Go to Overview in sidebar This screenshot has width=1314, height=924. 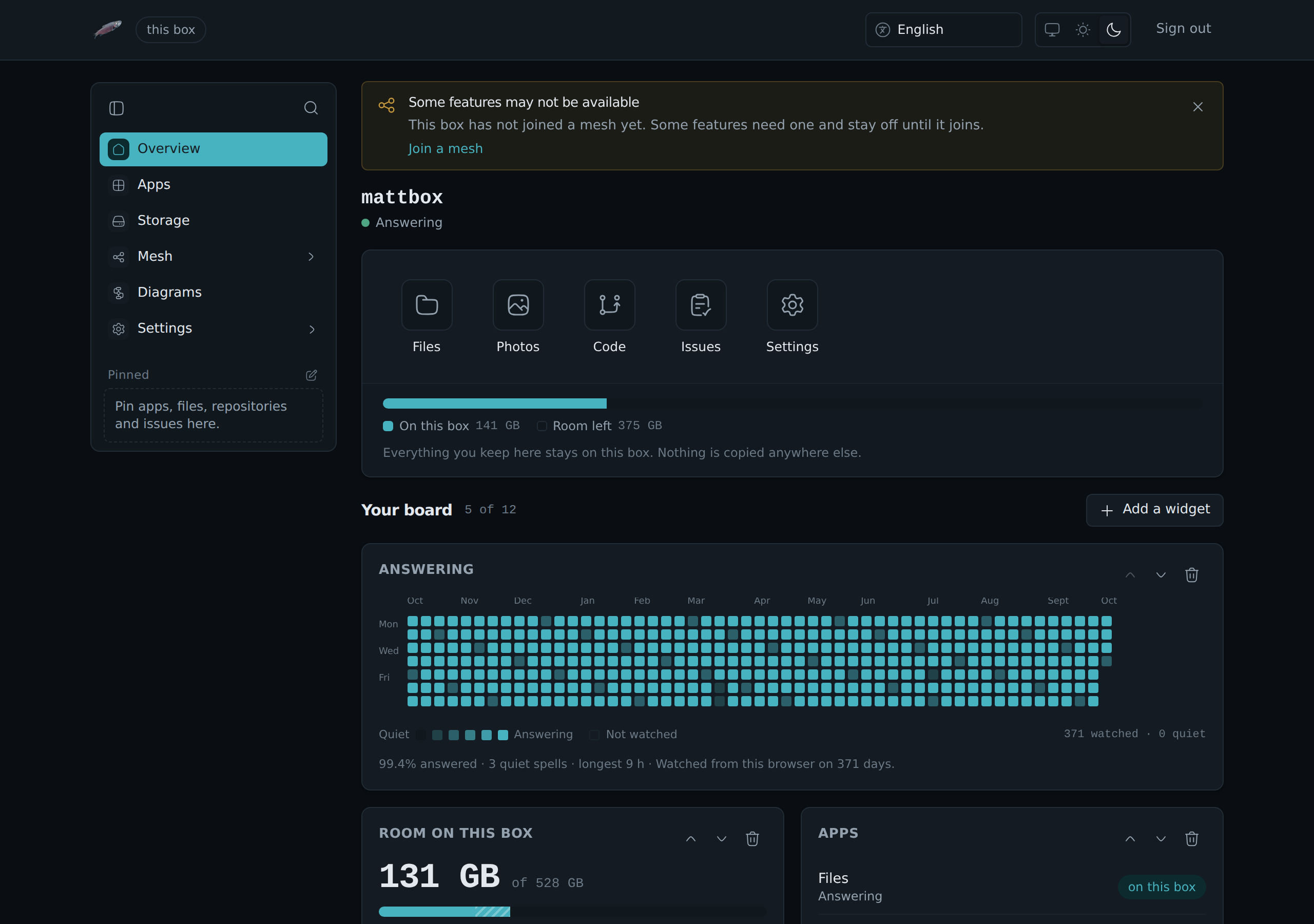[x=214, y=149]
